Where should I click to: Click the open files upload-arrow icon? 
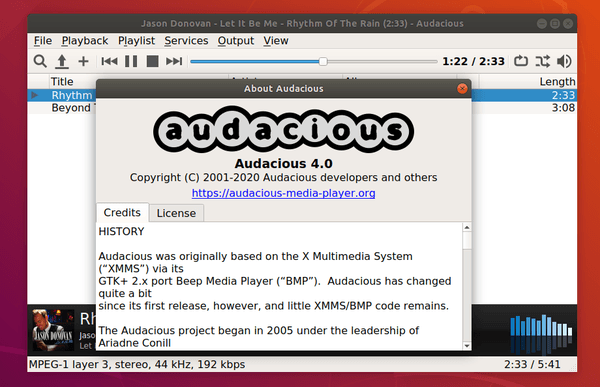pos(62,62)
